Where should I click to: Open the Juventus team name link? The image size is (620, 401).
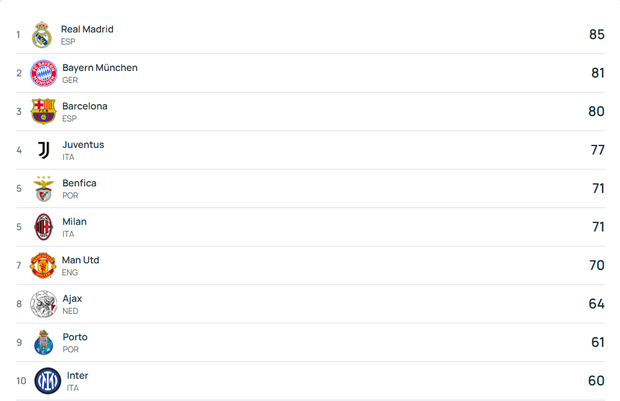pyautogui.click(x=83, y=145)
